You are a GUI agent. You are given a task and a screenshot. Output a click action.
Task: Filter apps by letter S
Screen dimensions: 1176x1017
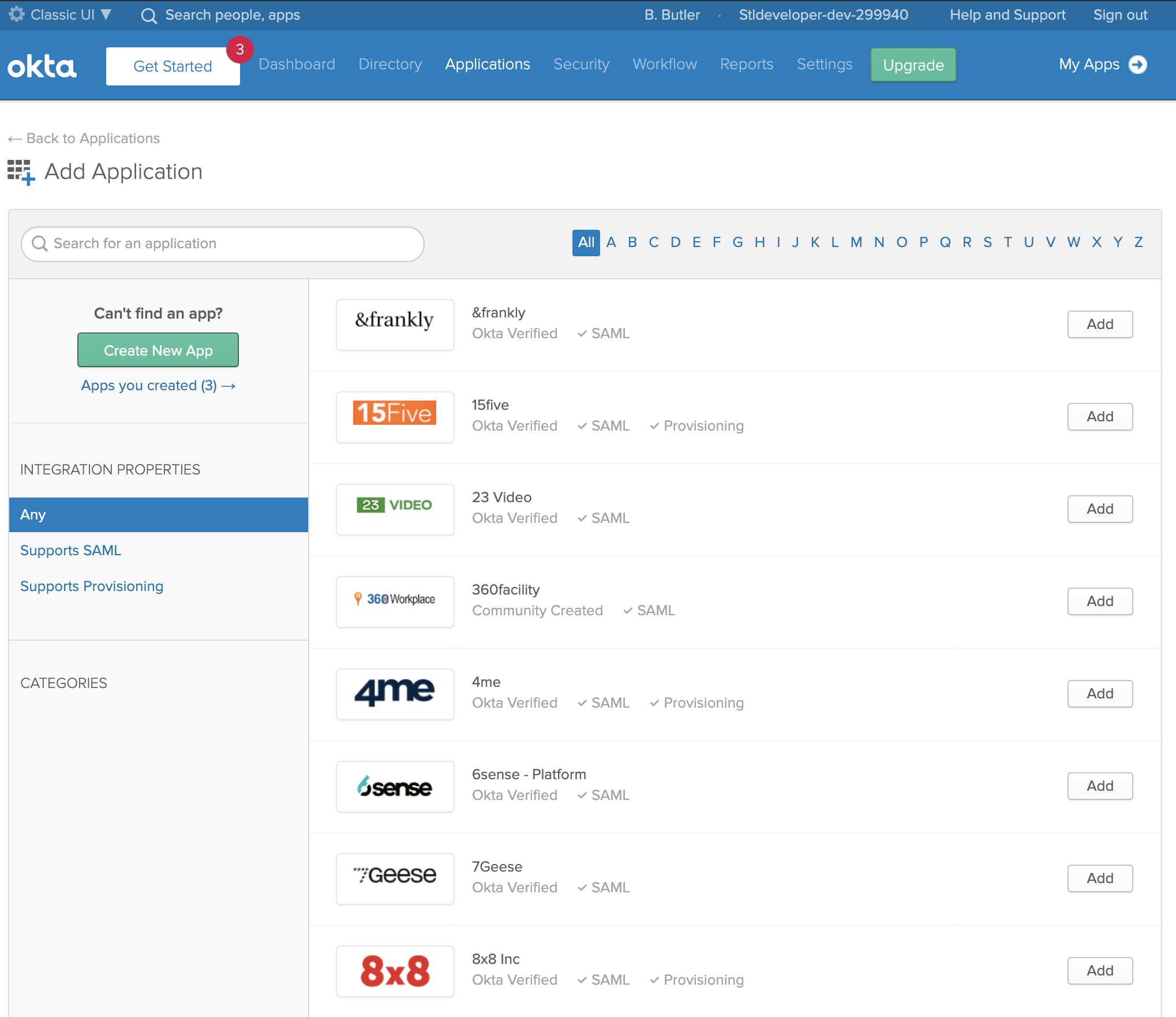click(x=988, y=242)
